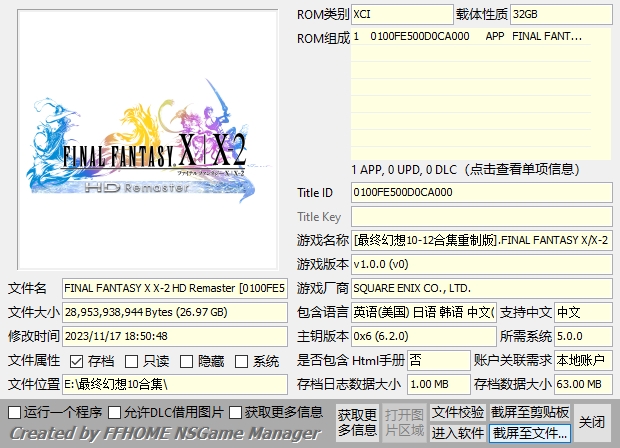Viewport: 620px width, 448px height.
Task: Click the Title ID field
Action: 482,193
